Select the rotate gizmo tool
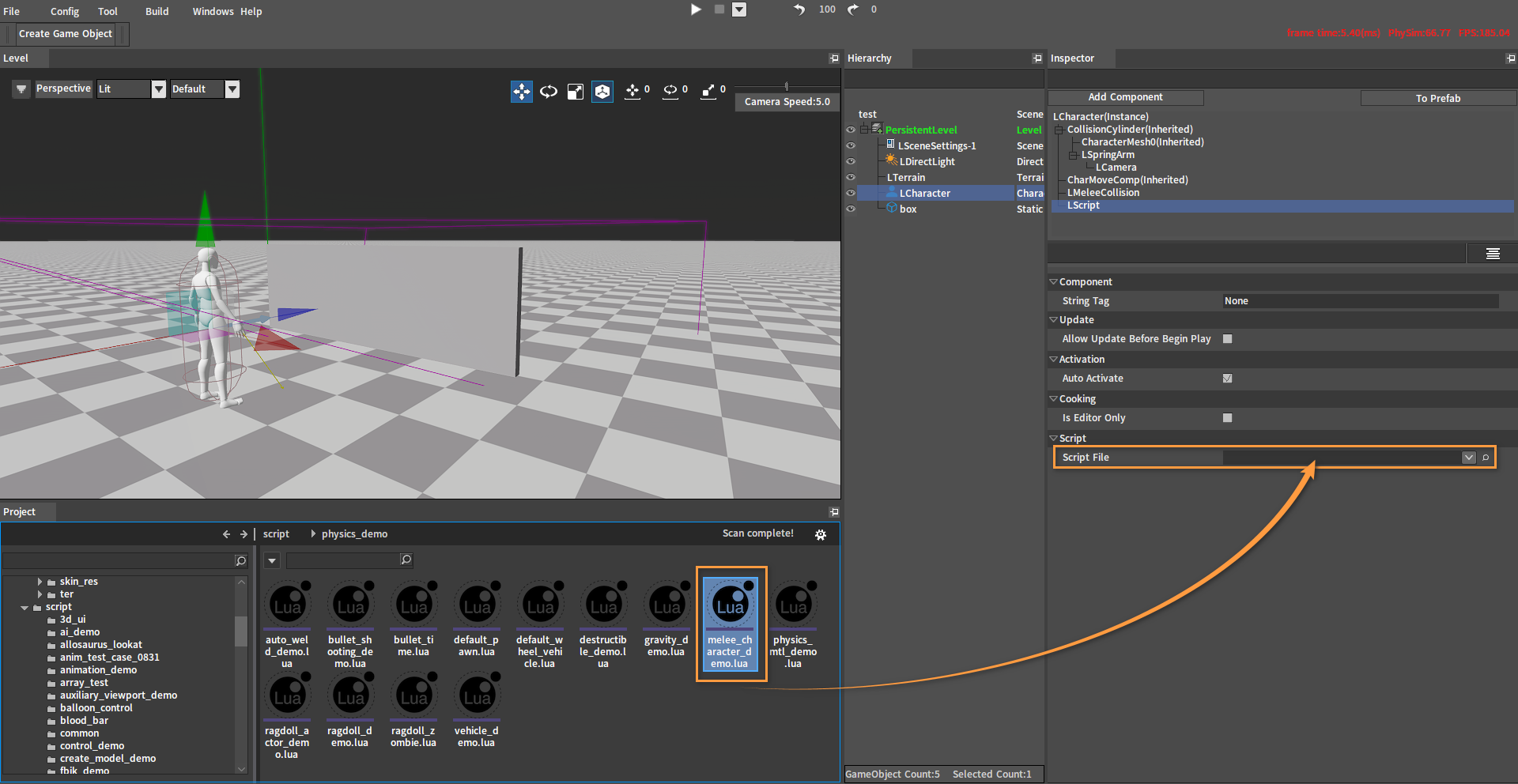The width and height of the screenshot is (1518, 784). (x=549, y=92)
